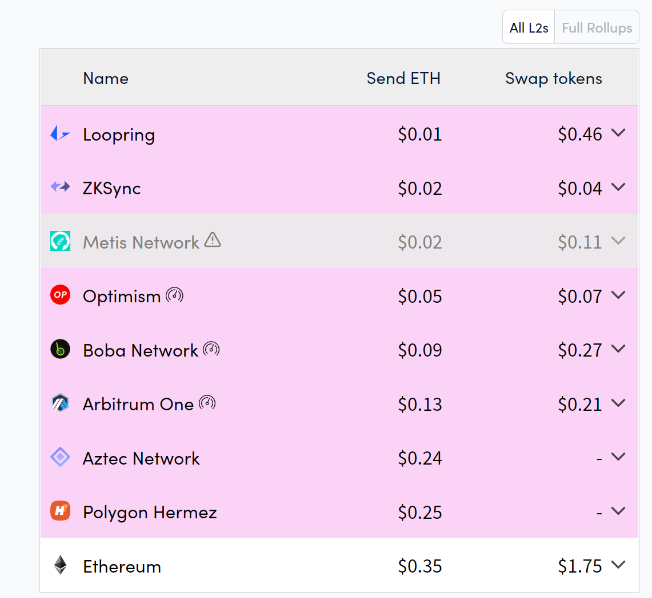Switch to the Full Rollups filter
This screenshot has height=598, width=652.
click(597, 28)
